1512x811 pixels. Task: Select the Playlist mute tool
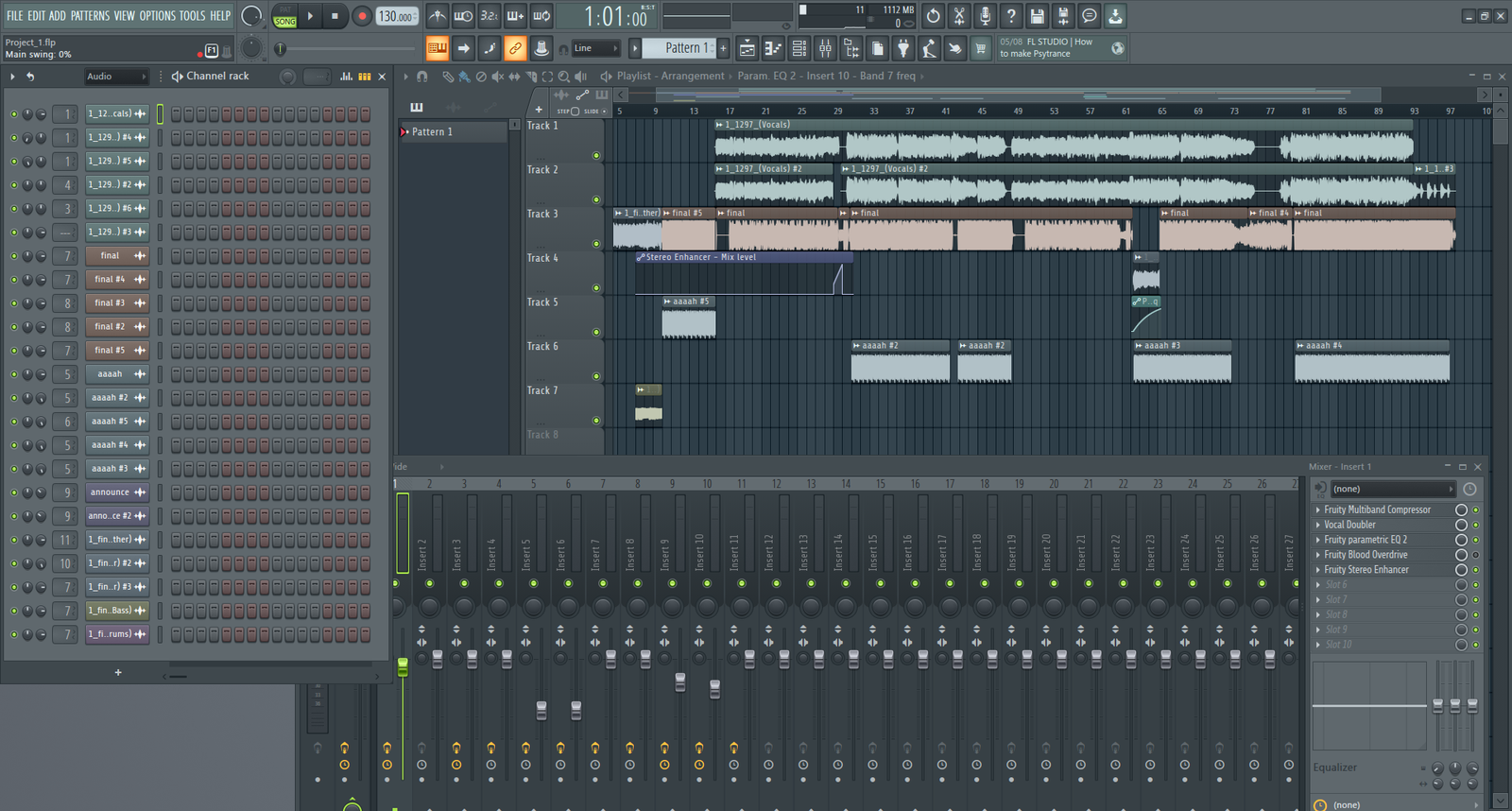498,77
